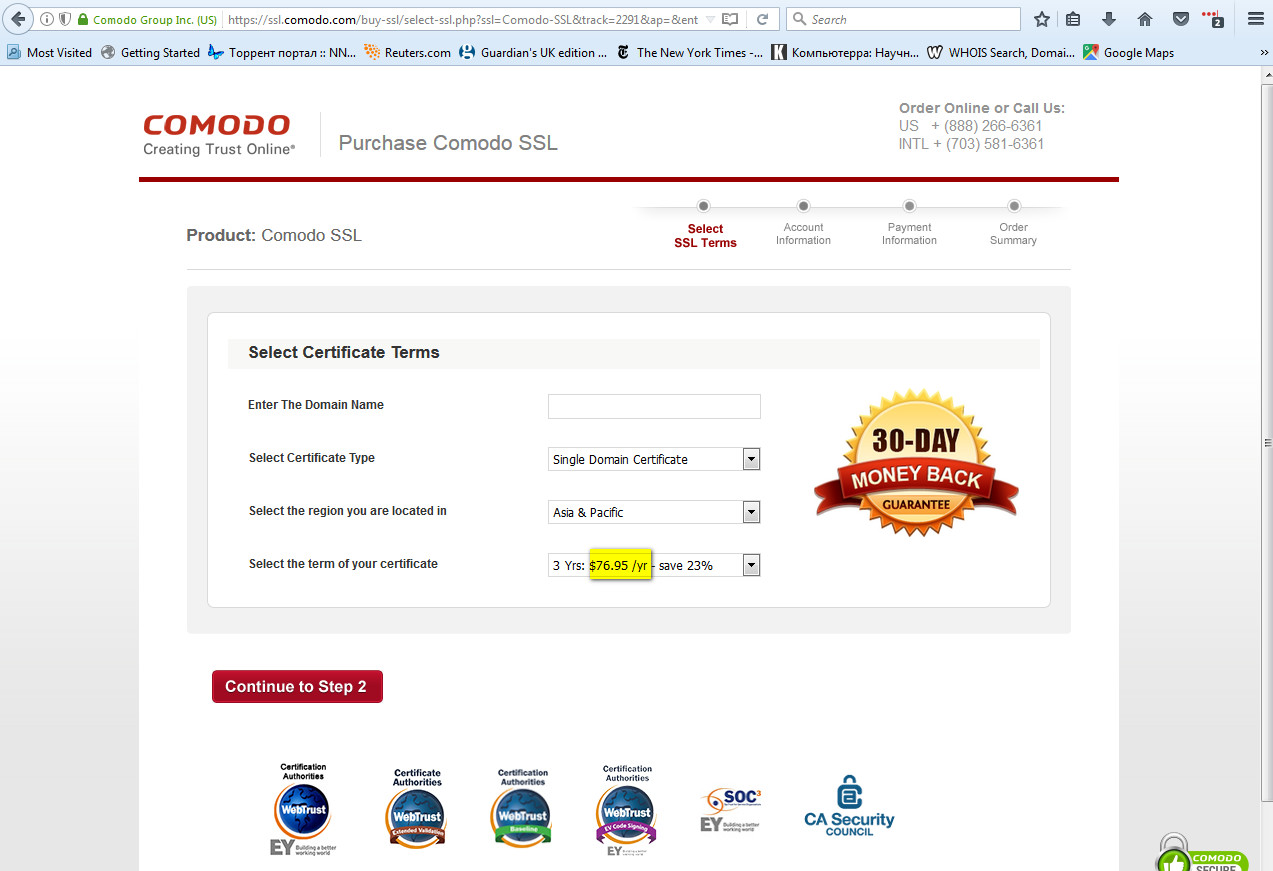1273x871 pixels.
Task: Click the tracking protection shield icon
Action: [65, 19]
